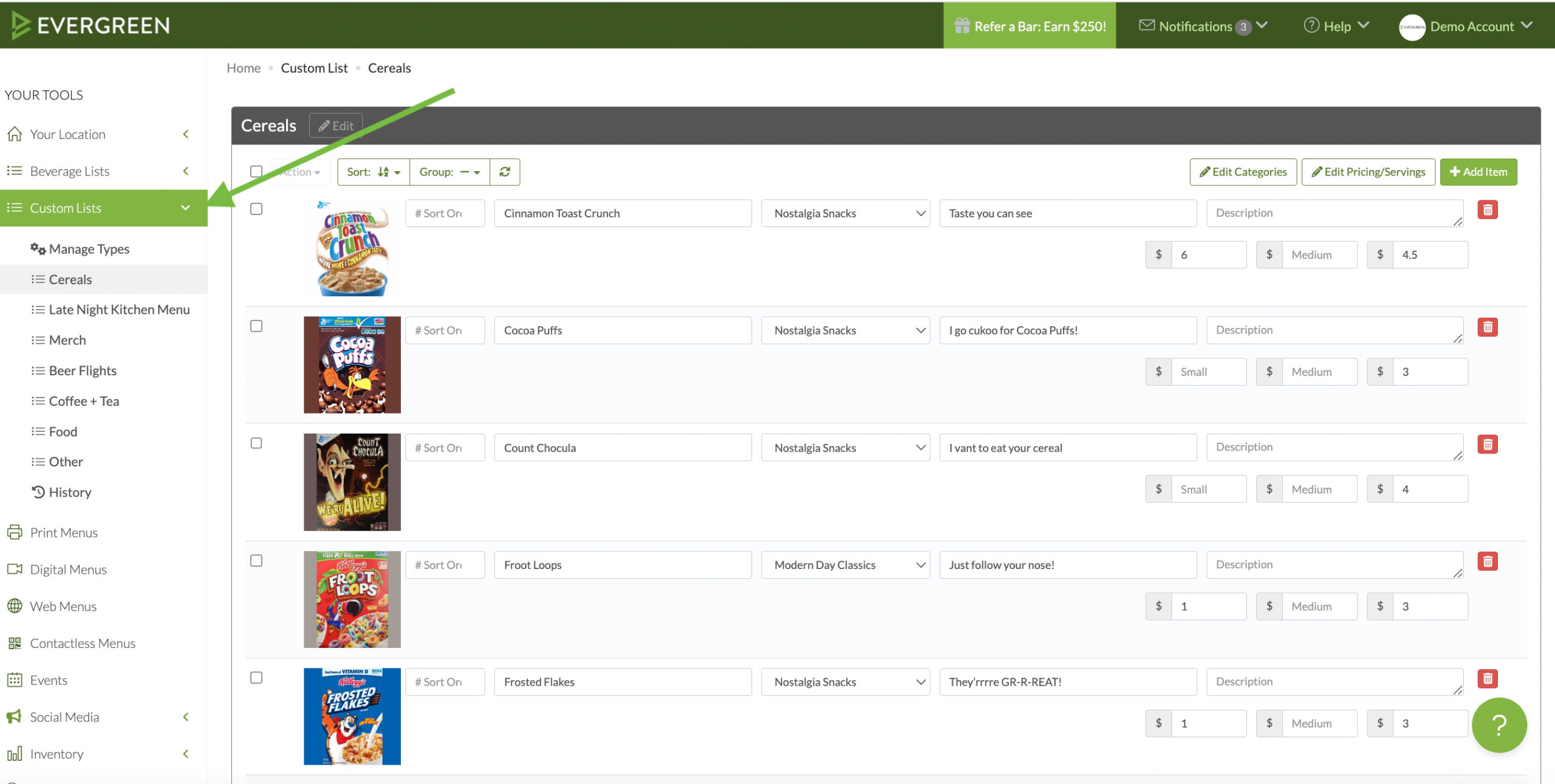Open History in Custom Lists
Viewport: 1555px width, 784px height.
[70, 493]
